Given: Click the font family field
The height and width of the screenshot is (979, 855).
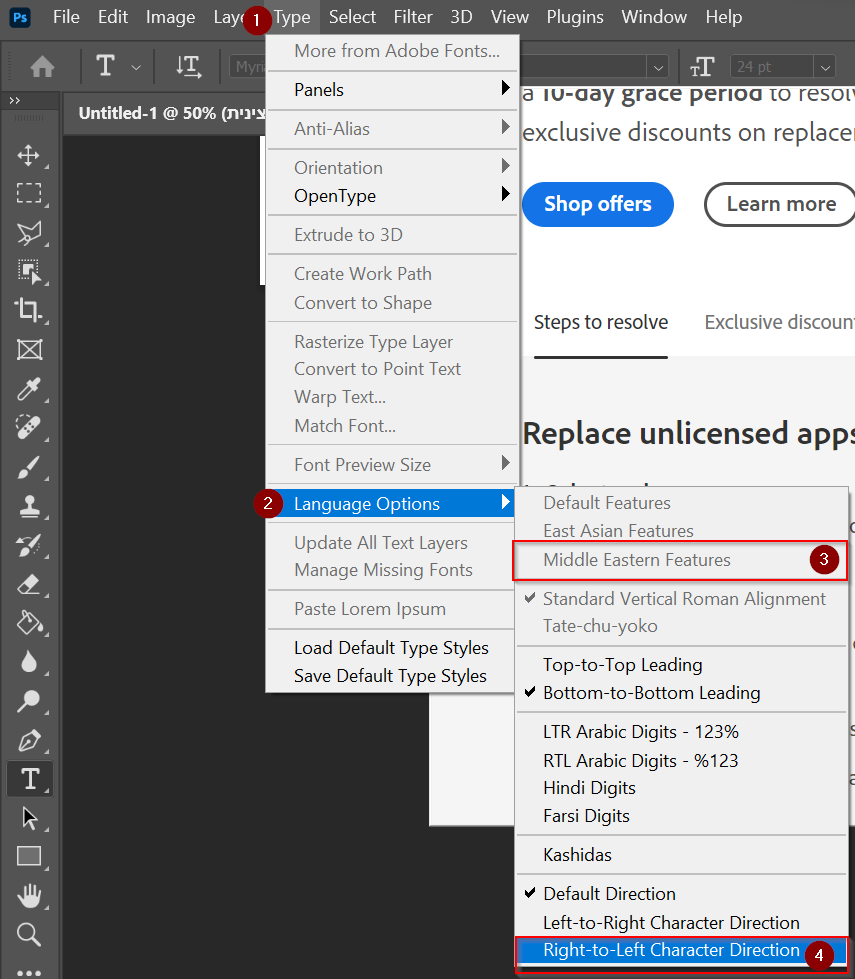Looking at the screenshot, I should coord(249,66).
